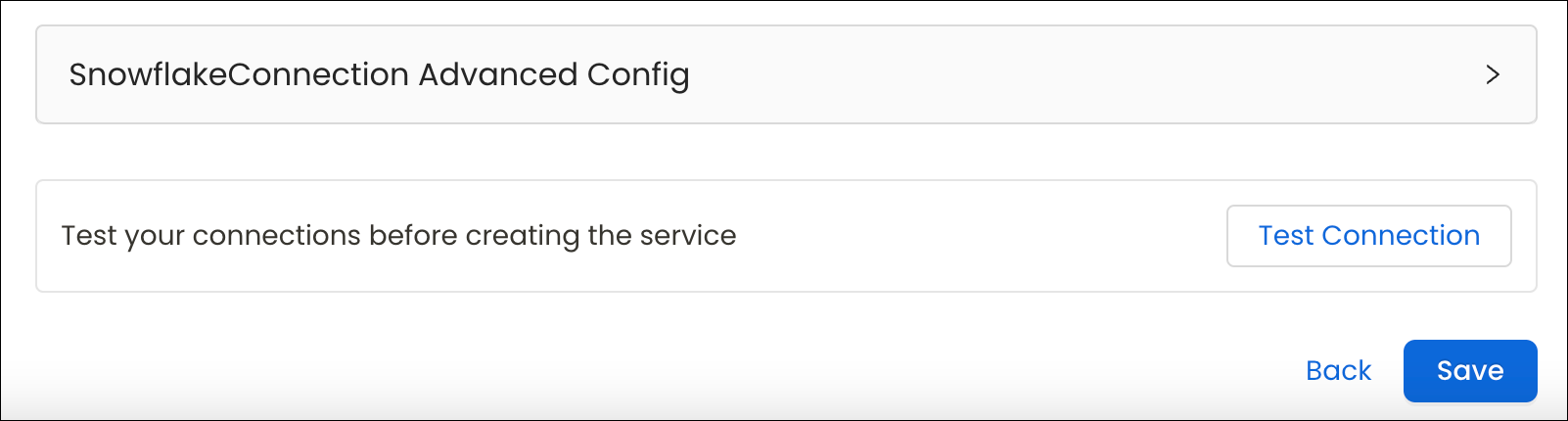Viewport: 1568px width, 421px height.
Task: Click the test connection card area
Action: 979,236
